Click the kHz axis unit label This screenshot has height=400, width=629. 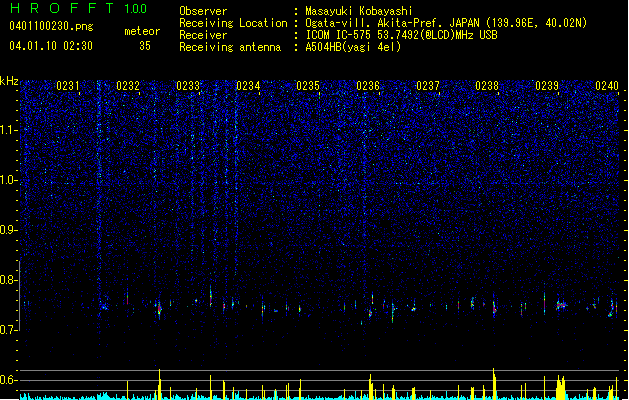tap(9, 81)
